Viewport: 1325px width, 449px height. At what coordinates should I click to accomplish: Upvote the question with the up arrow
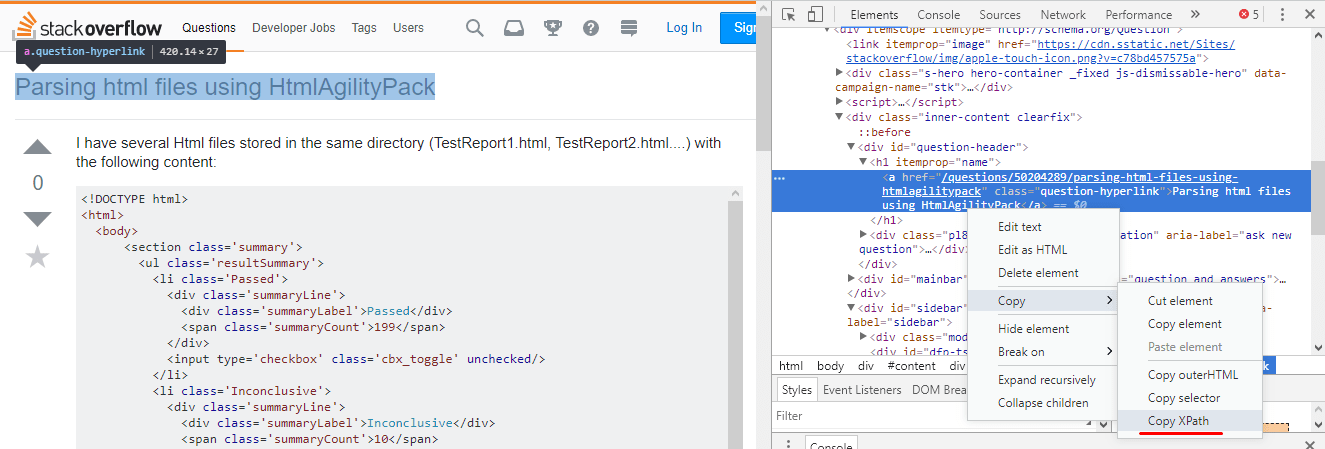pyautogui.click(x=37, y=148)
